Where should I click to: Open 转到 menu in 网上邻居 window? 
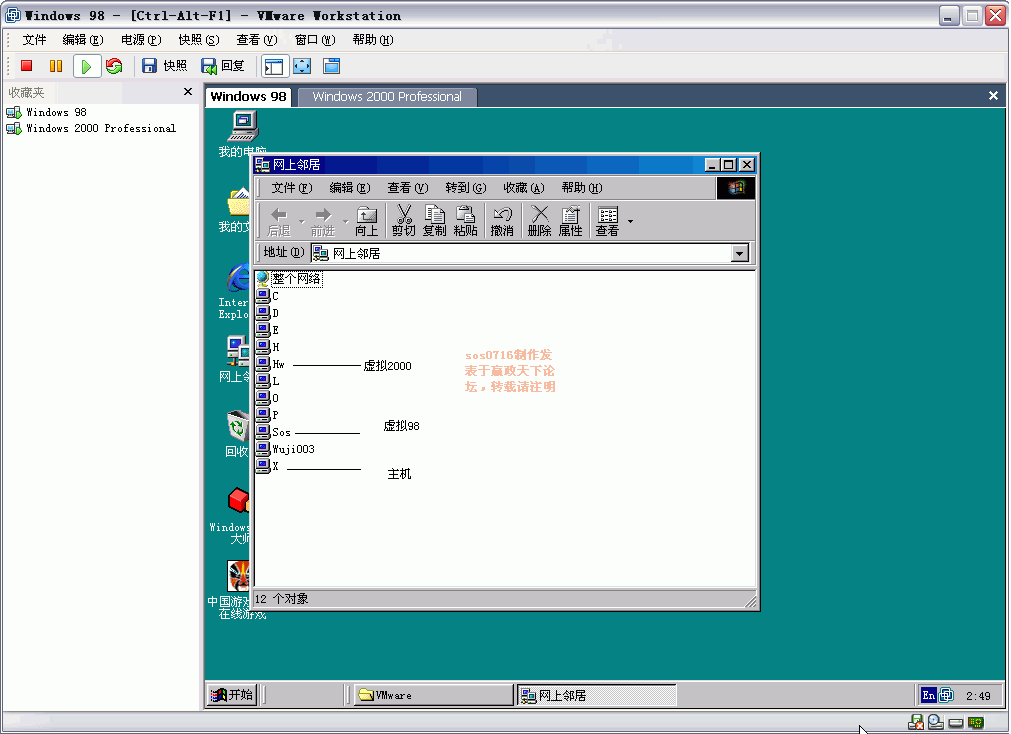466,188
